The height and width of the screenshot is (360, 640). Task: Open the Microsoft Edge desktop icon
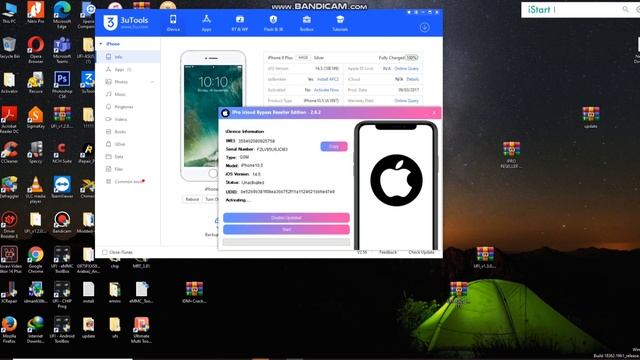62,14
